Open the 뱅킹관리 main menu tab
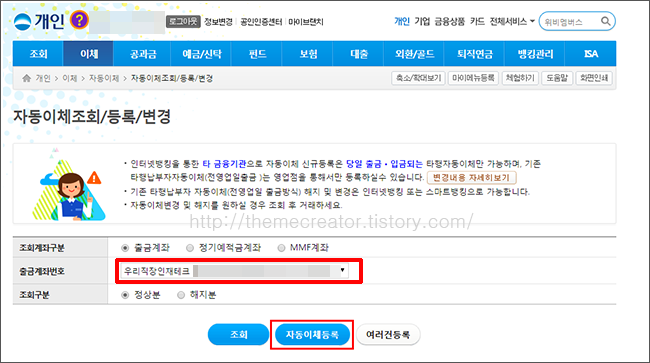Image resolution: width=650 pixels, height=363 pixels. [535, 53]
